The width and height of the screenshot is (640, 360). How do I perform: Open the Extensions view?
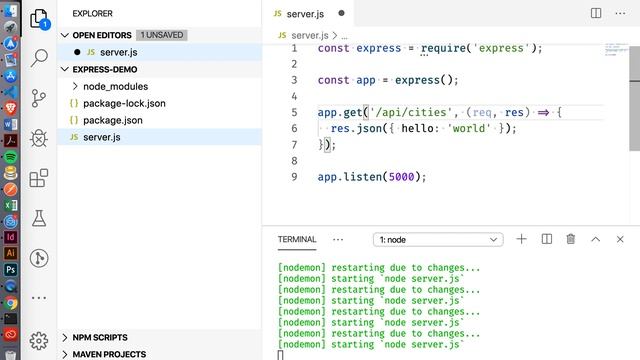point(39,178)
